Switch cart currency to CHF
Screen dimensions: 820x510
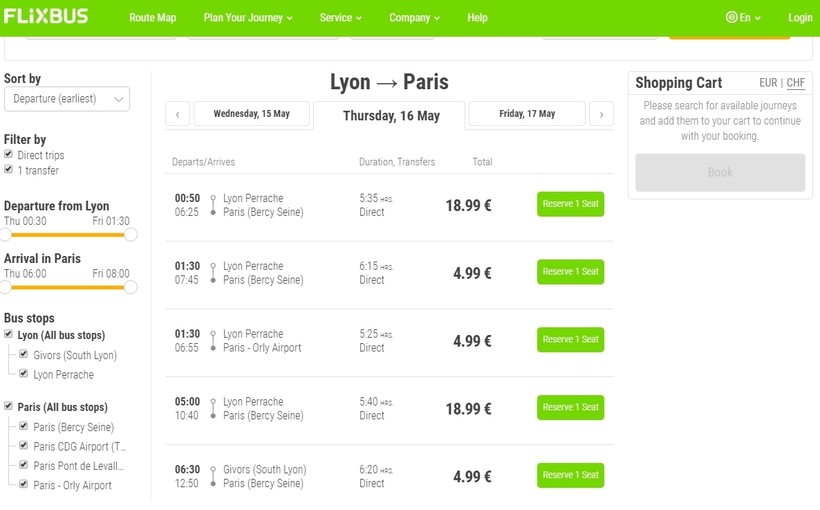pyautogui.click(x=795, y=83)
